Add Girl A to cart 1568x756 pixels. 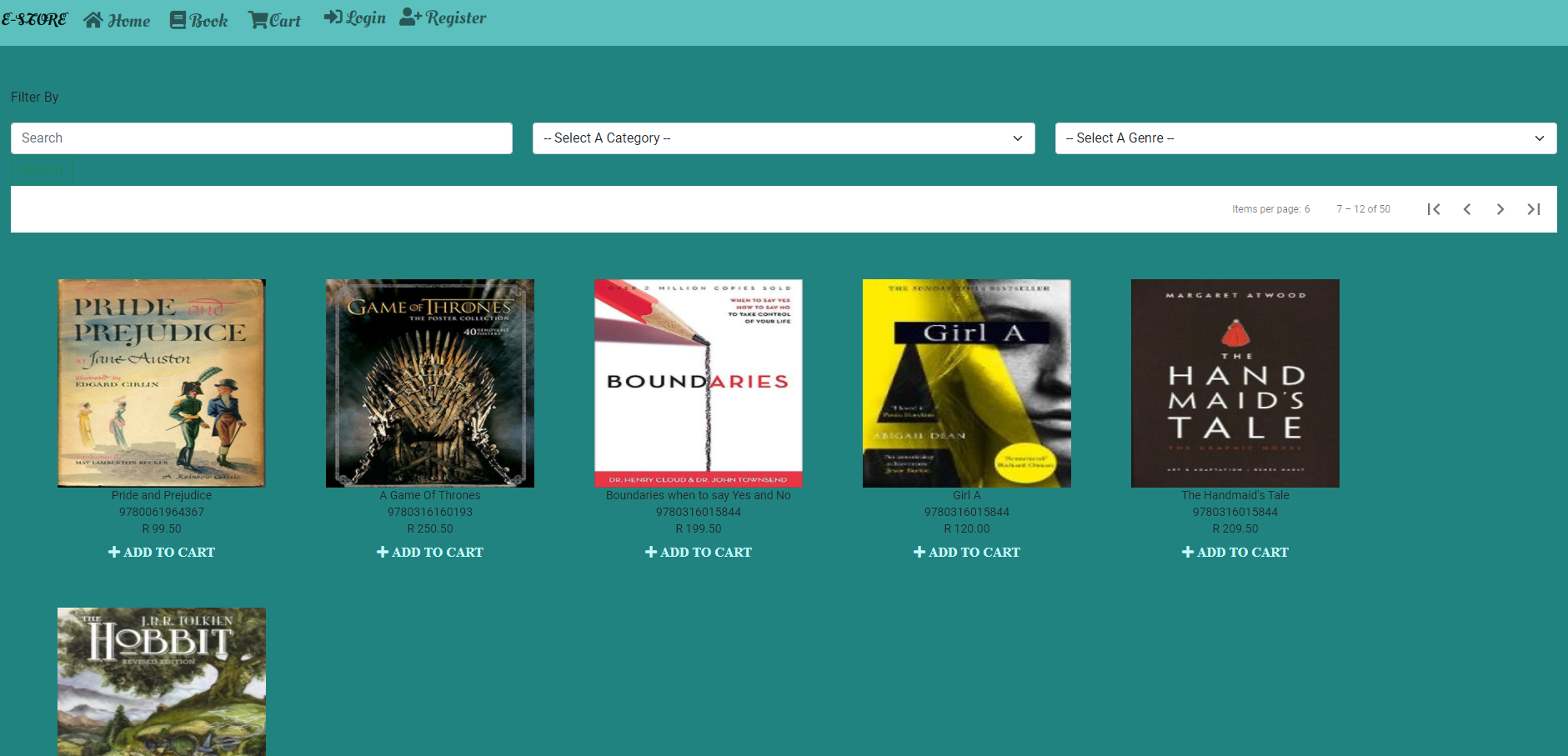coord(967,552)
